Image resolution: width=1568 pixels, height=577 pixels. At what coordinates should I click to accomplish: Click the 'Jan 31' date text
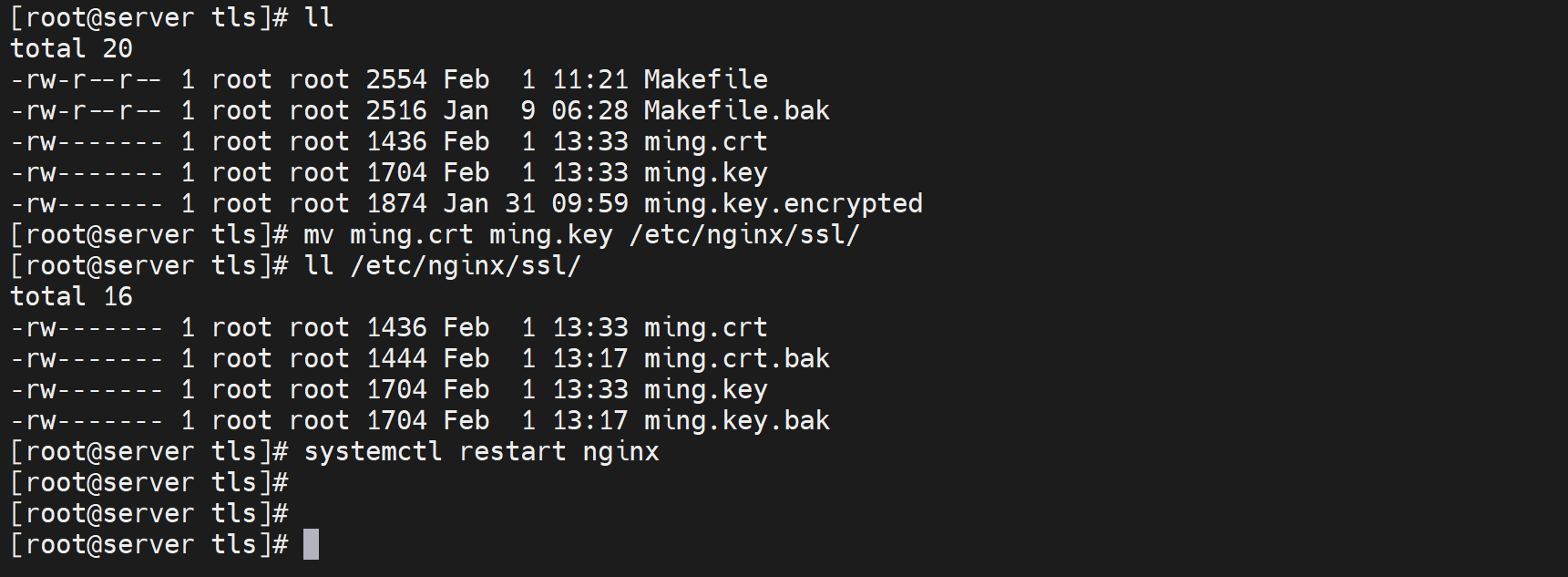[x=489, y=203]
